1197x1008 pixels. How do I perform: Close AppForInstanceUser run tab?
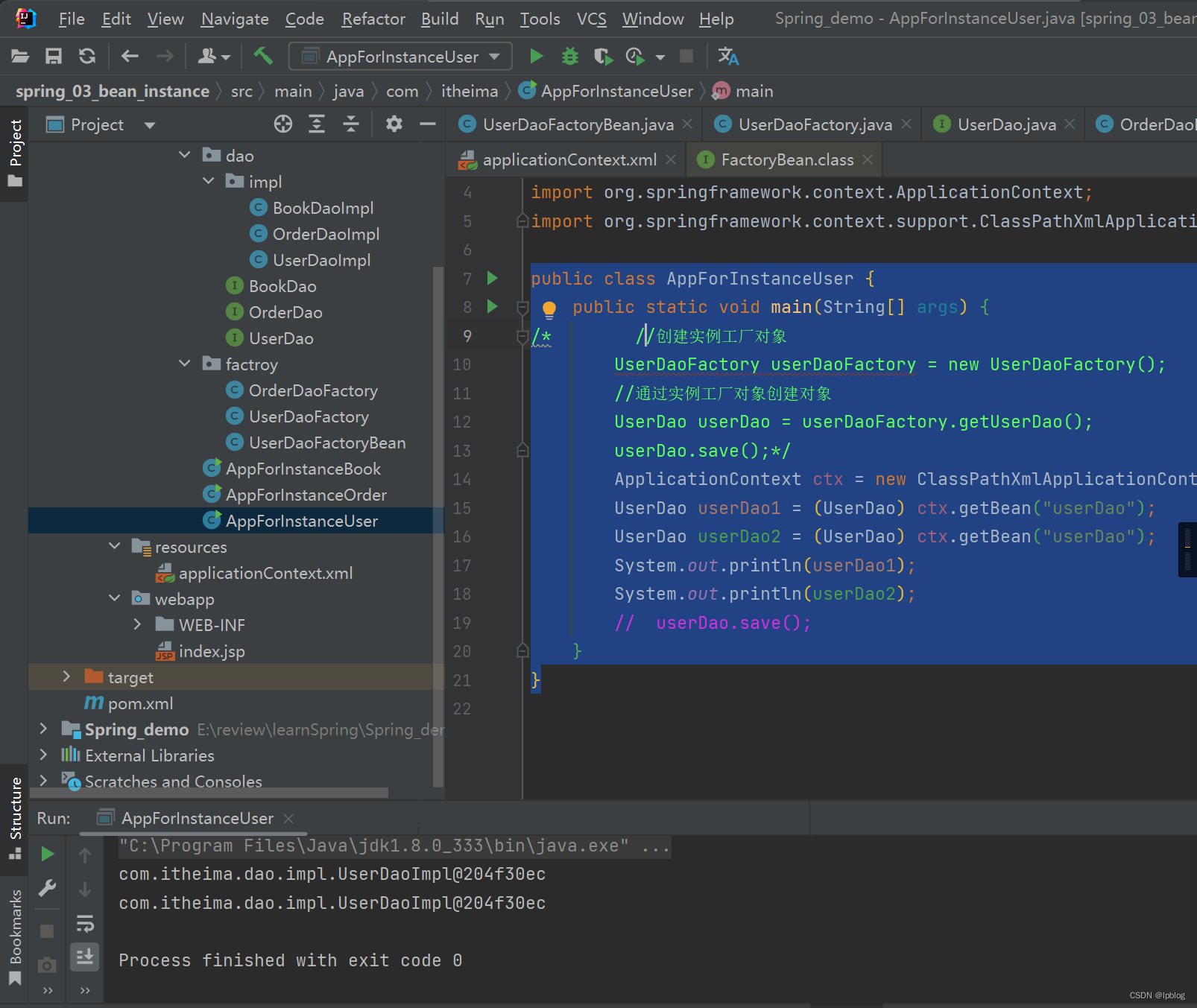[288, 818]
